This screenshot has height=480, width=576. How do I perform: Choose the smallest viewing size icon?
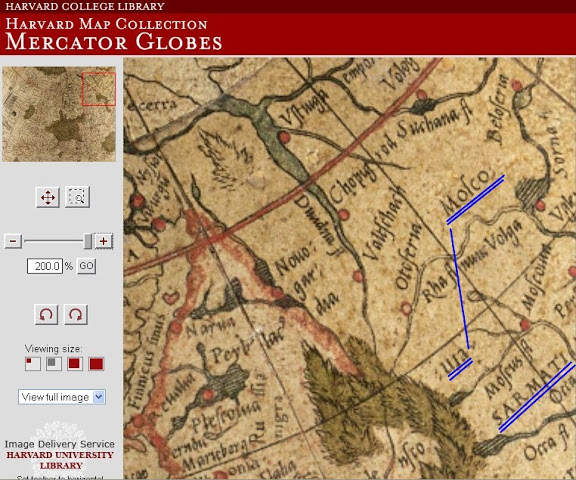pyautogui.click(x=33, y=364)
